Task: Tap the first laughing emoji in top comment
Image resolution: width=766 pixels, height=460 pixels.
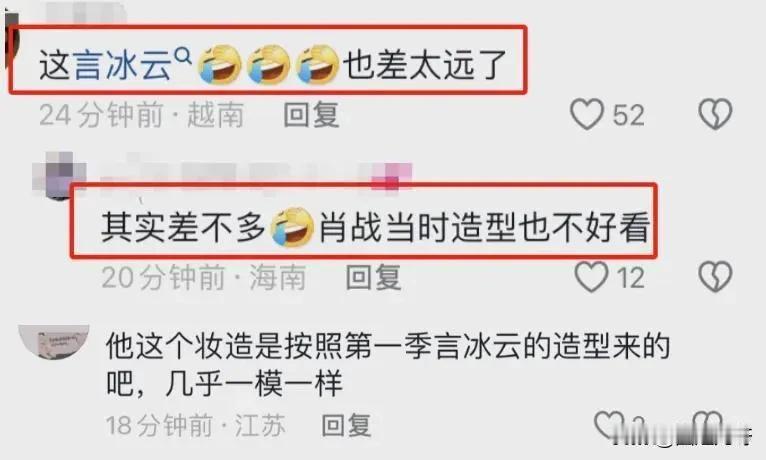Action: click(x=220, y=64)
